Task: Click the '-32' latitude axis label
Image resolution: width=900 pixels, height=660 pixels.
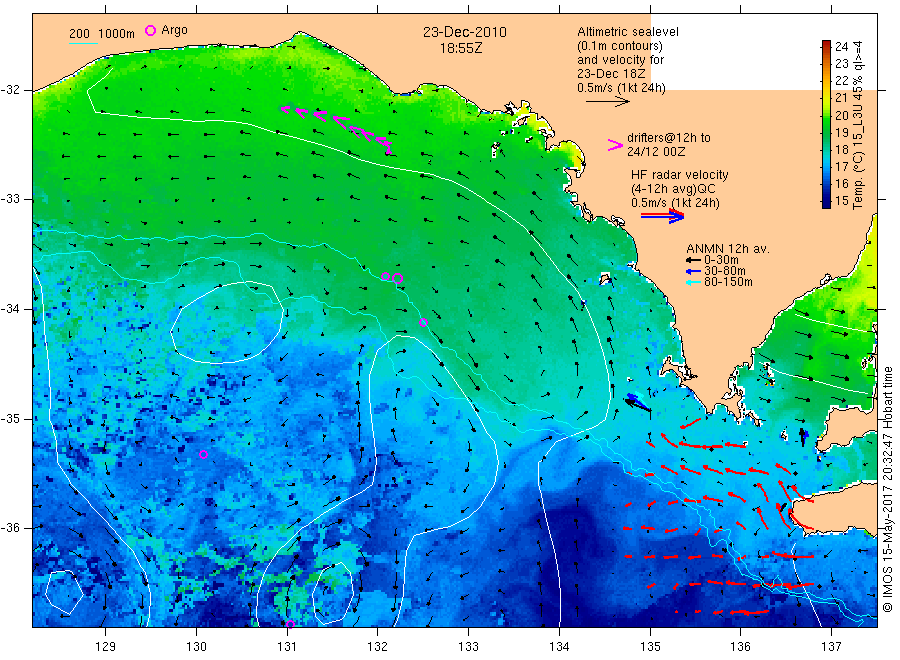Action: click(x=10, y=90)
